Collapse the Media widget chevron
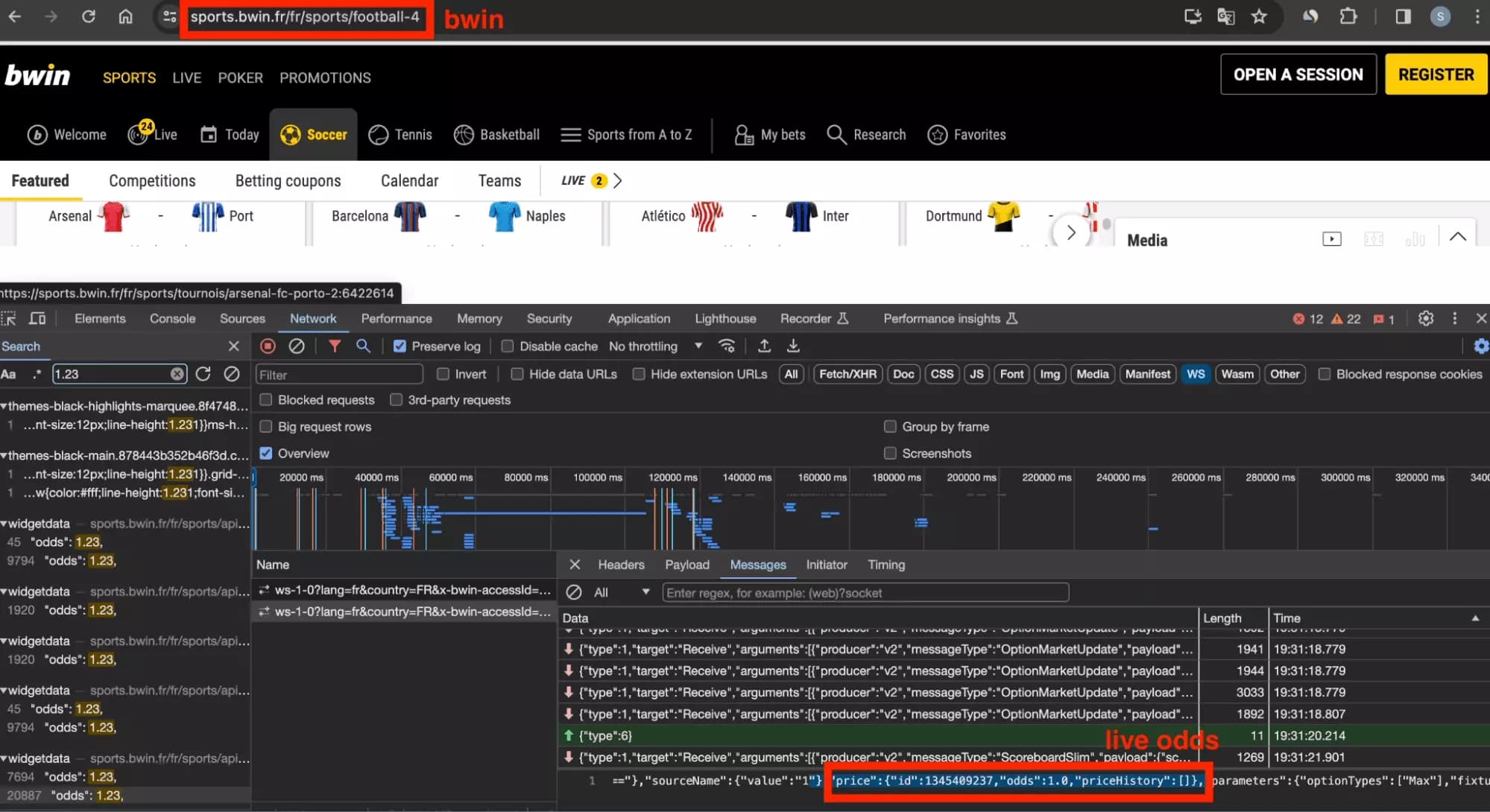The height and width of the screenshot is (812, 1490). [1458, 238]
